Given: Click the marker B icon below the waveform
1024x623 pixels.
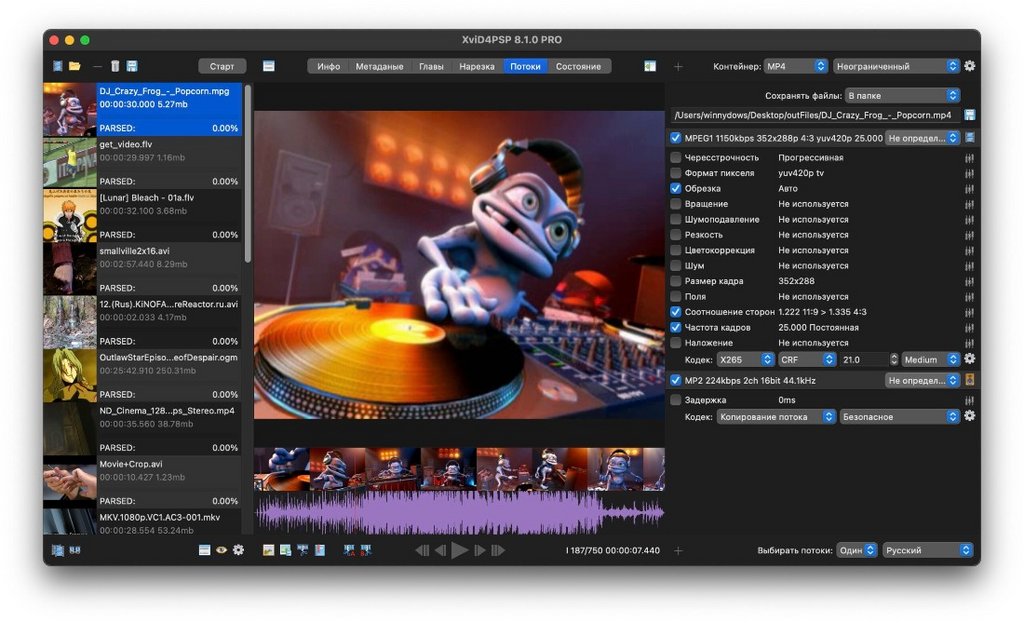Looking at the screenshot, I should click(x=366, y=550).
